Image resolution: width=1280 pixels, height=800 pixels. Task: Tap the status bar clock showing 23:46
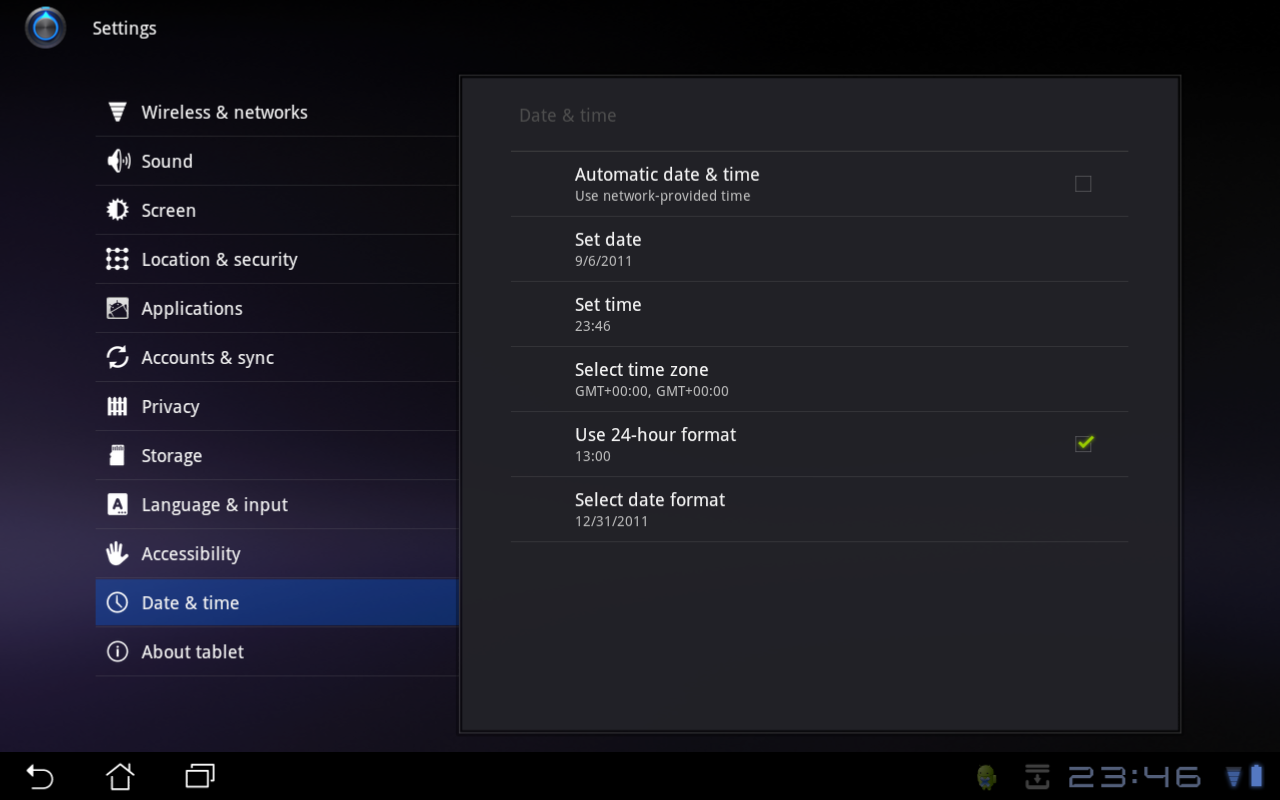(1134, 777)
